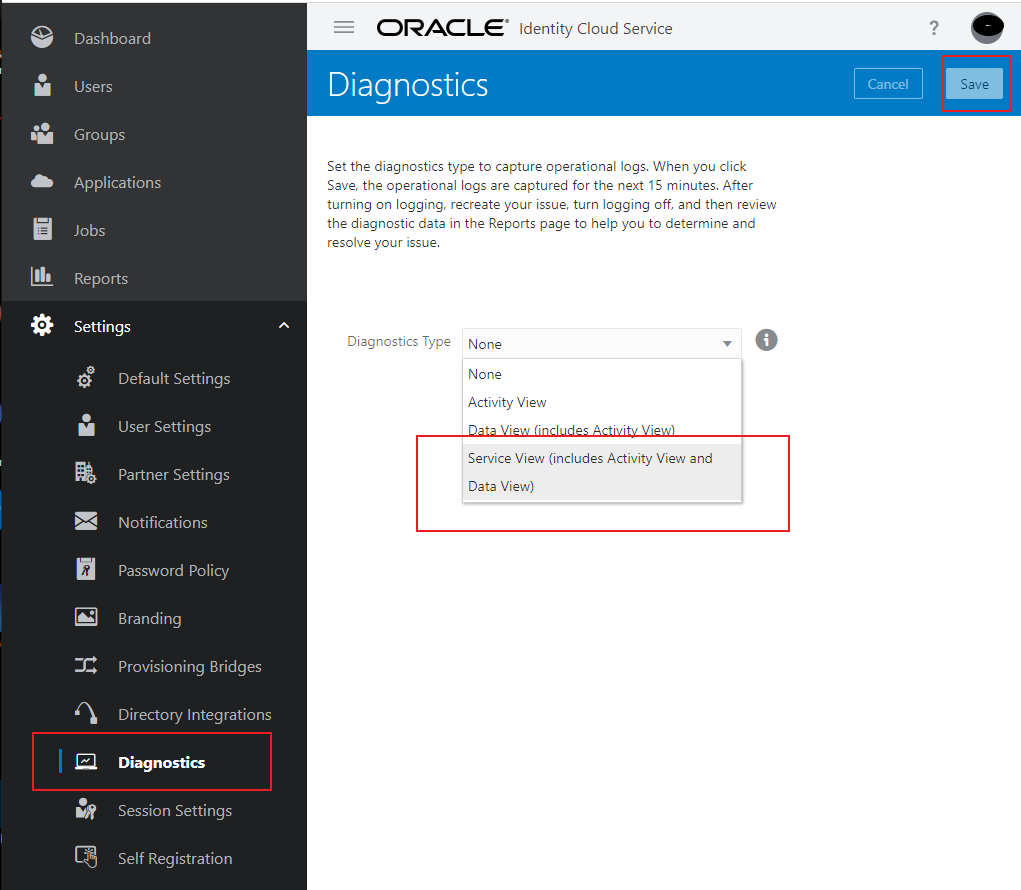This screenshot has width=1021, height=890.
Task: Open Default Settings label
Action: [174, 379]
